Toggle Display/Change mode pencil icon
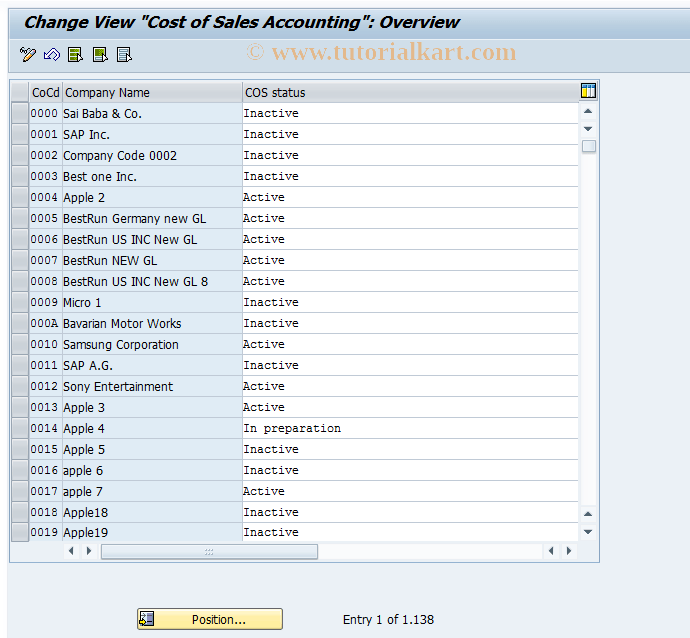The height and width of the screenshot is (638, 690). 28,55
